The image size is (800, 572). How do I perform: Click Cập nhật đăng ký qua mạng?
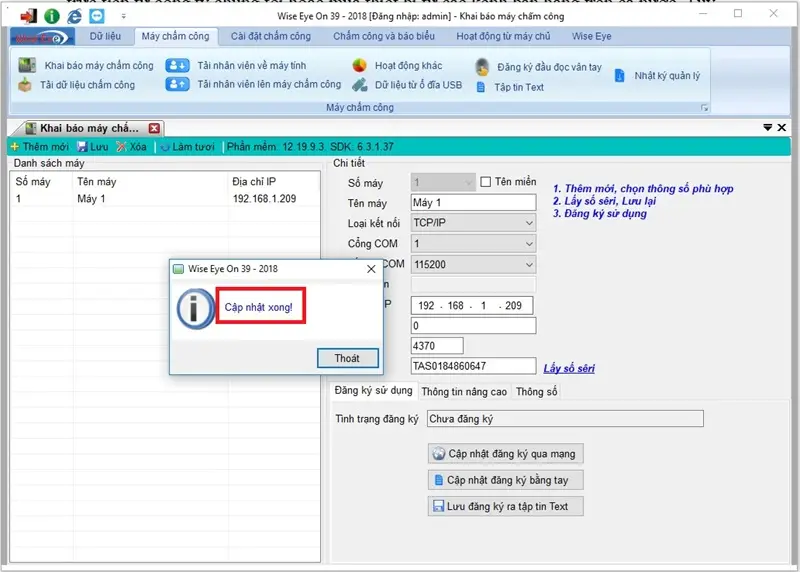point(505,454)
